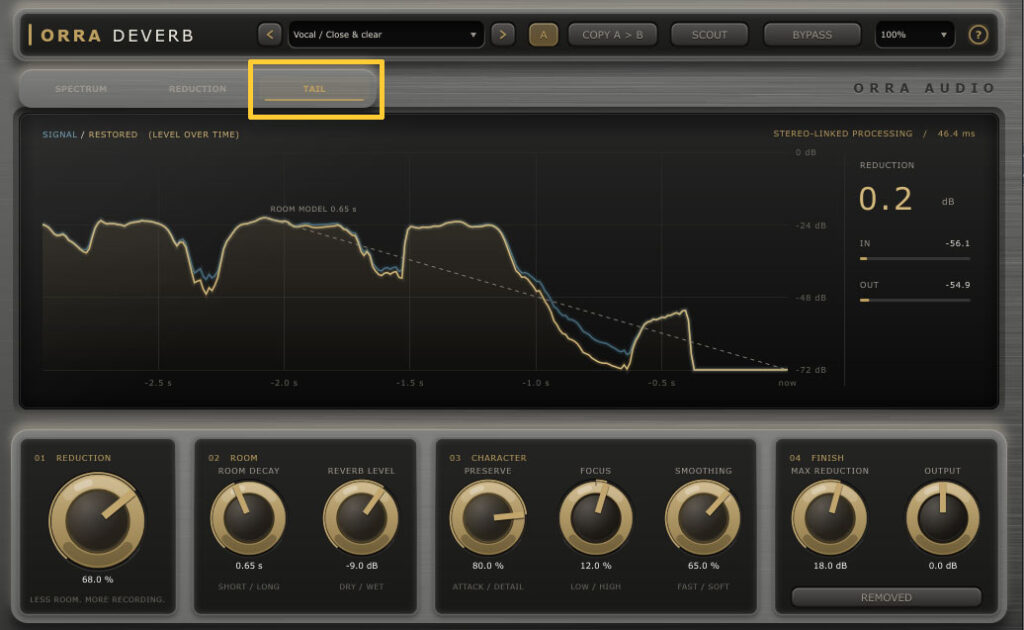Go to the next preset arrow
This screenshot has height=630, width=1024.
(502, 35)
